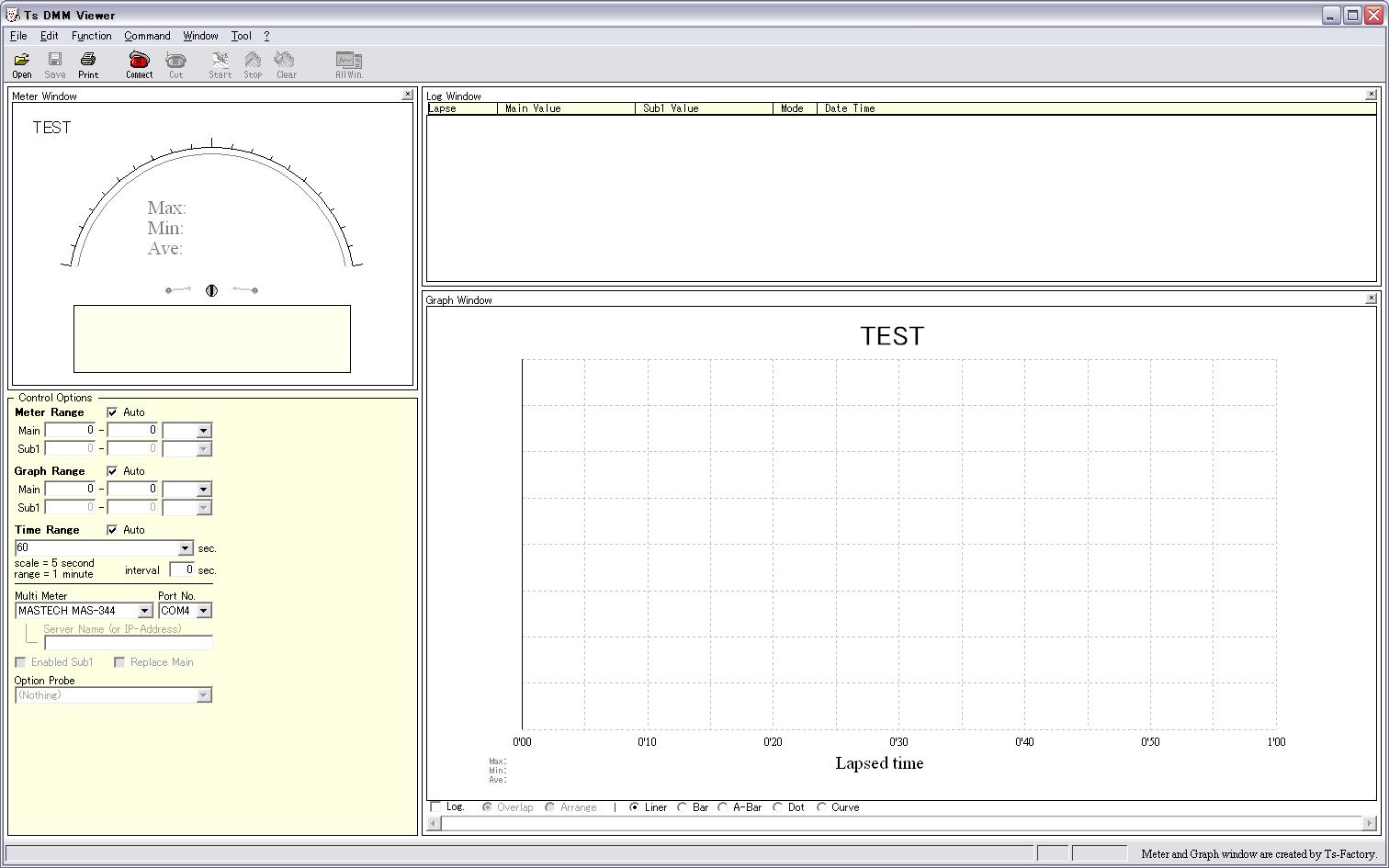Screen dimensions: 1389x868
Task: Open Meter Range Main unit dropdown
Action: (204, 431)
